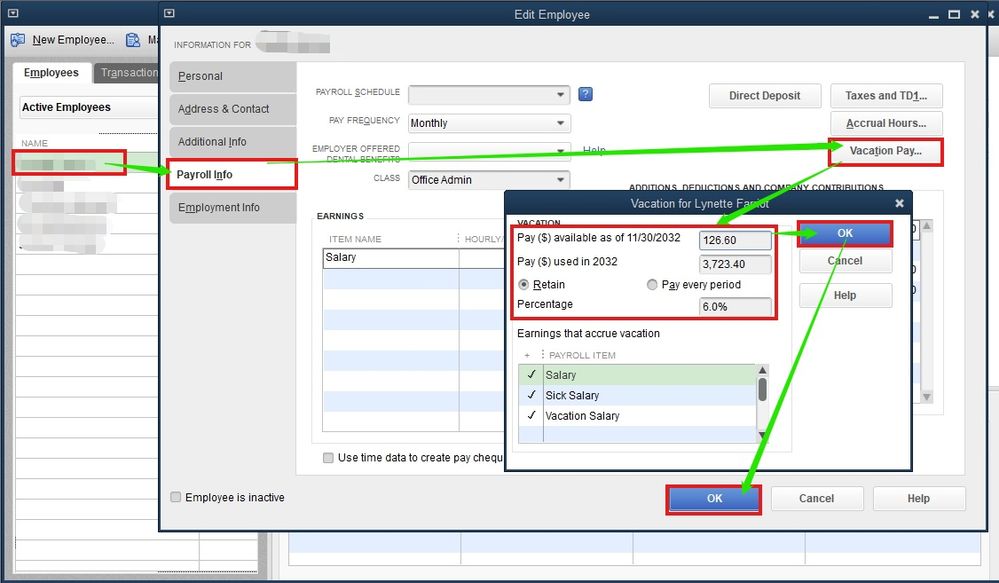The image size is (999, 583).
Task: Click Help in the Edit Employee window
Action: pyautogui.click(x=918, y=498)
